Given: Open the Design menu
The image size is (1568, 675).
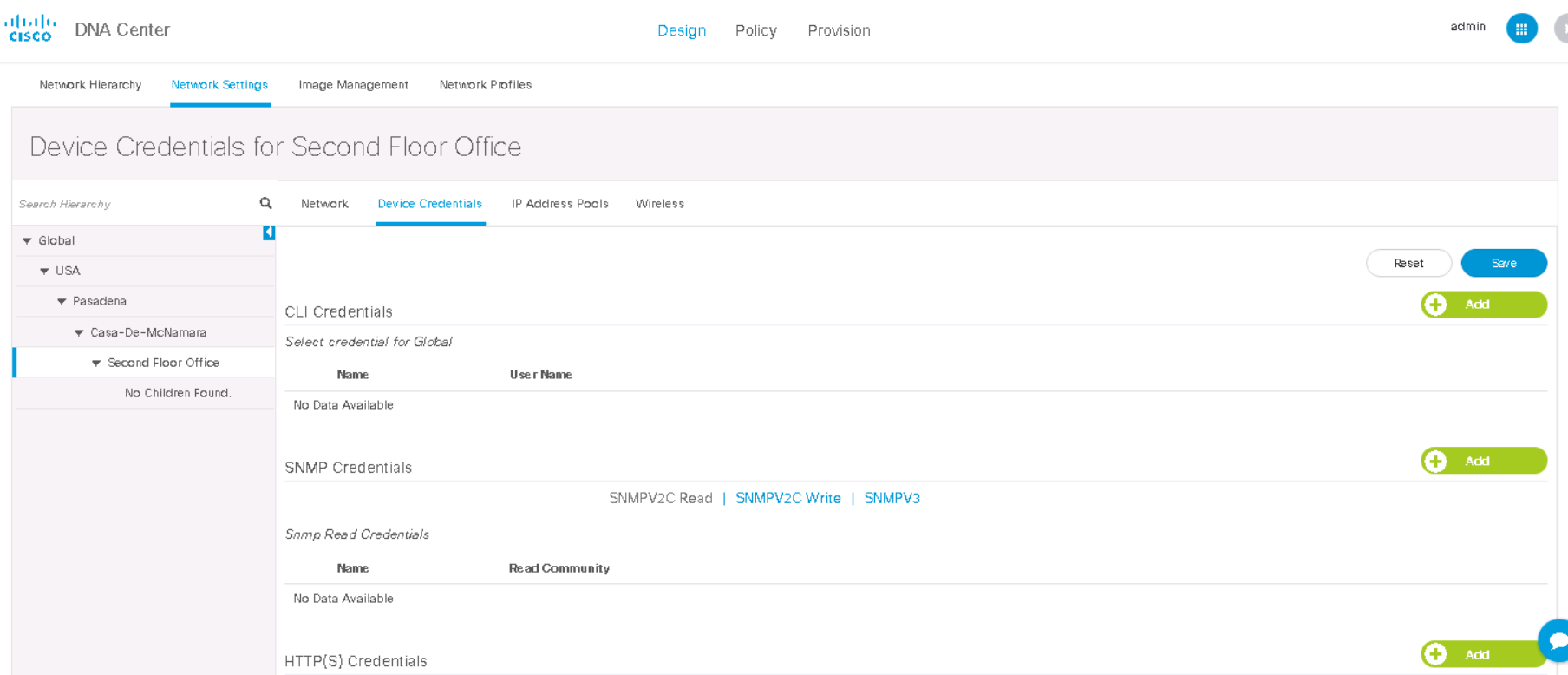Looking at the screenshot, I should pyautogui.click(x=682, y=30).
